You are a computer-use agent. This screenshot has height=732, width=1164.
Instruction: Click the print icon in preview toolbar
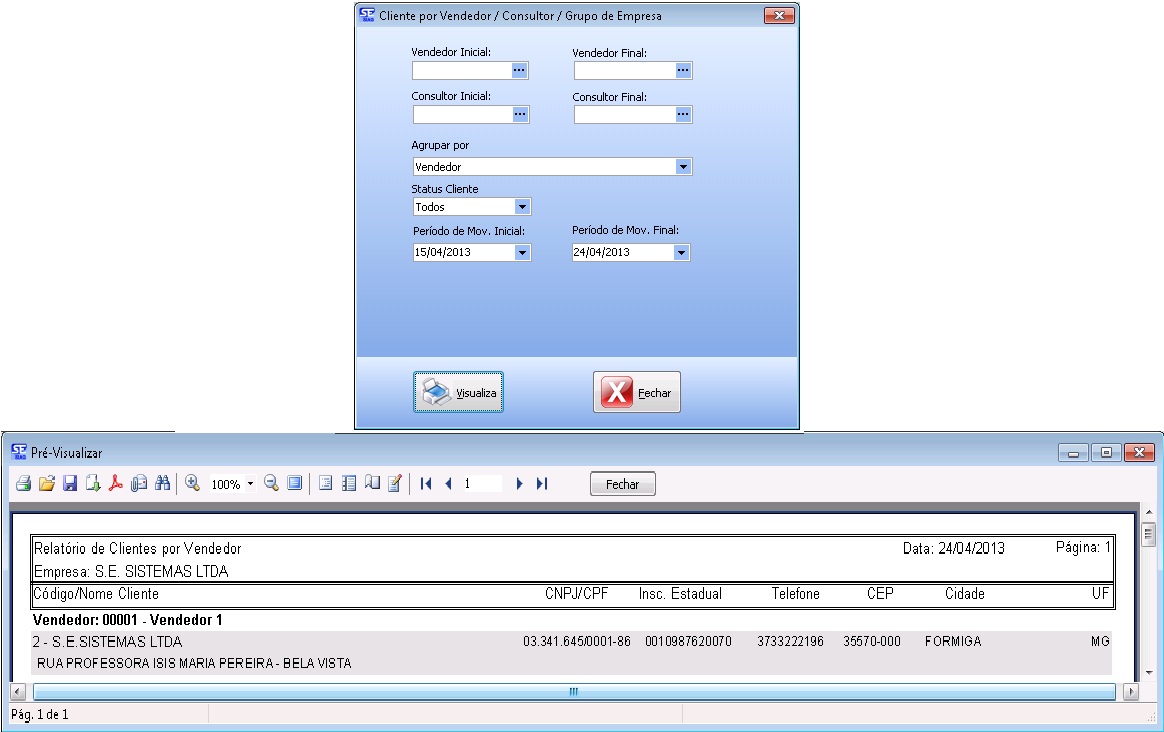pos(23,484)
